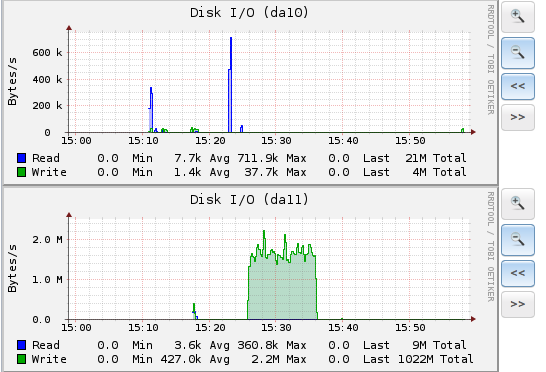Viewport: 546px width, 372px height.
Task: Select the green Write legend box for da11
Action: pos(22,359)
